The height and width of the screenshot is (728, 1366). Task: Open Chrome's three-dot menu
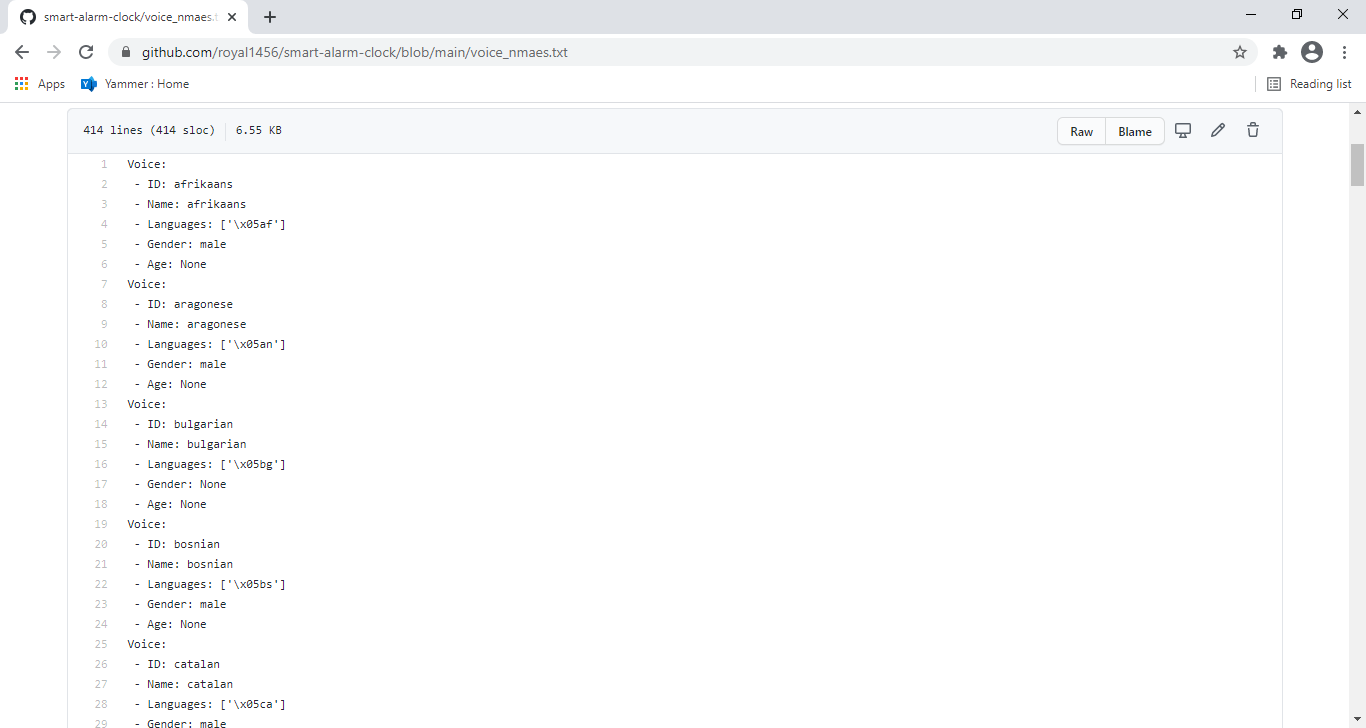coord(1343,52)
